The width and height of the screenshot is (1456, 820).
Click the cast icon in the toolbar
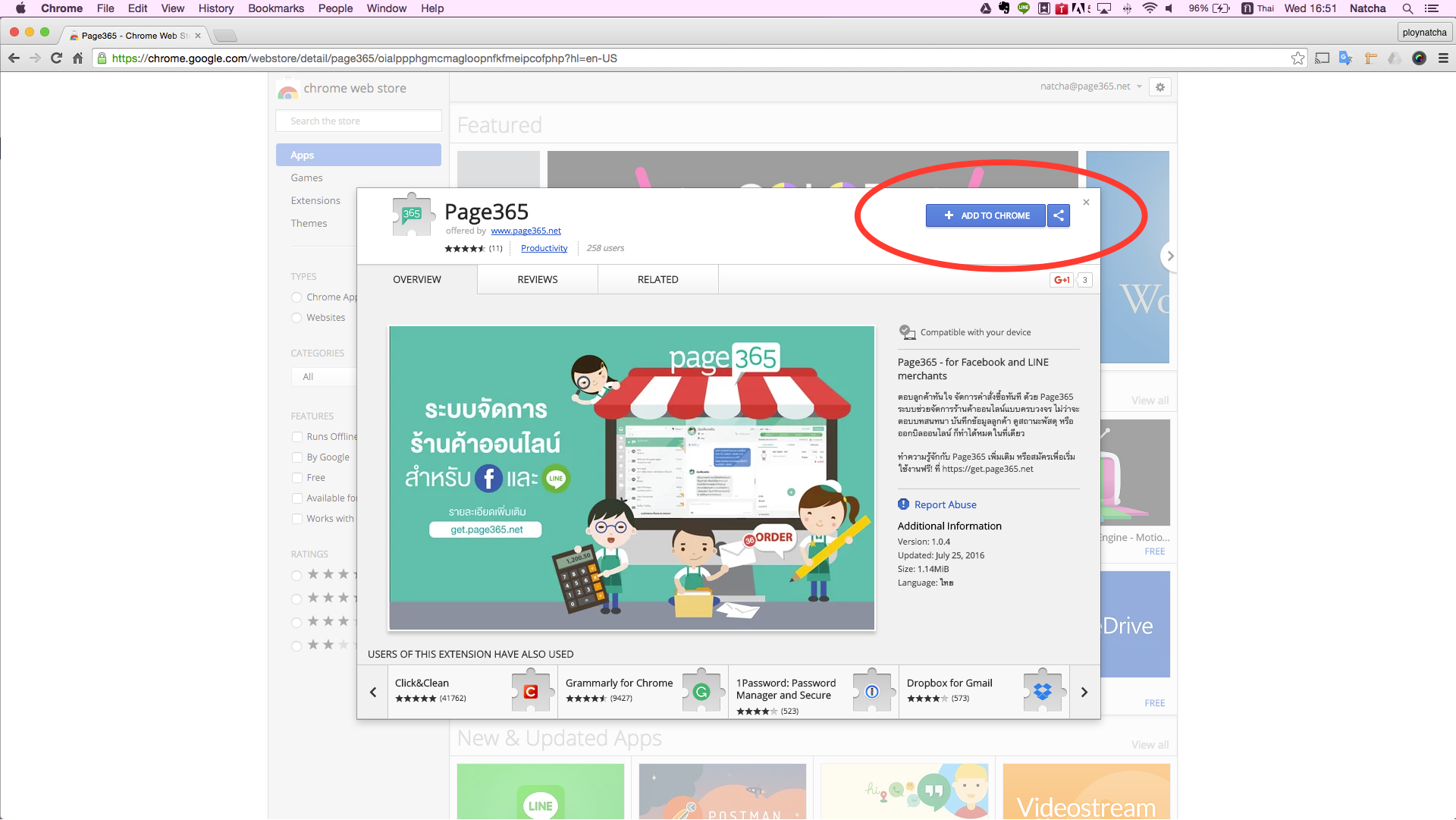coord(1322,58)
